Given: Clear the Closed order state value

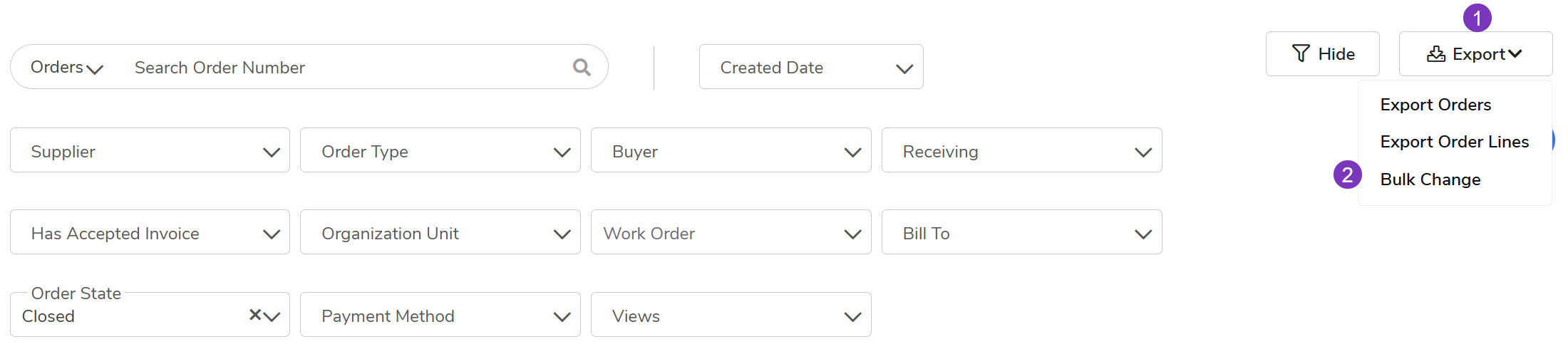Looking at the screenshot, I should pyautogui.click(x=254, y=315).
